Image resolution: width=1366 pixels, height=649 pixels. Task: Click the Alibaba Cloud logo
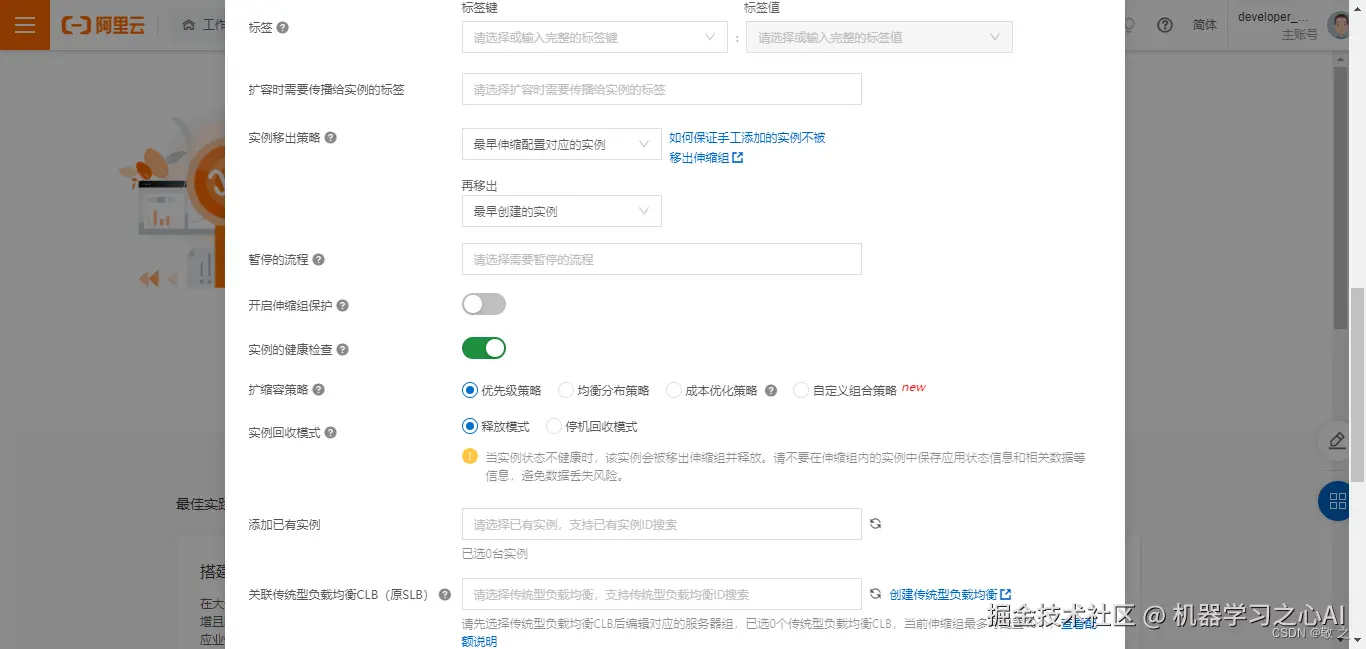(103, 25)
